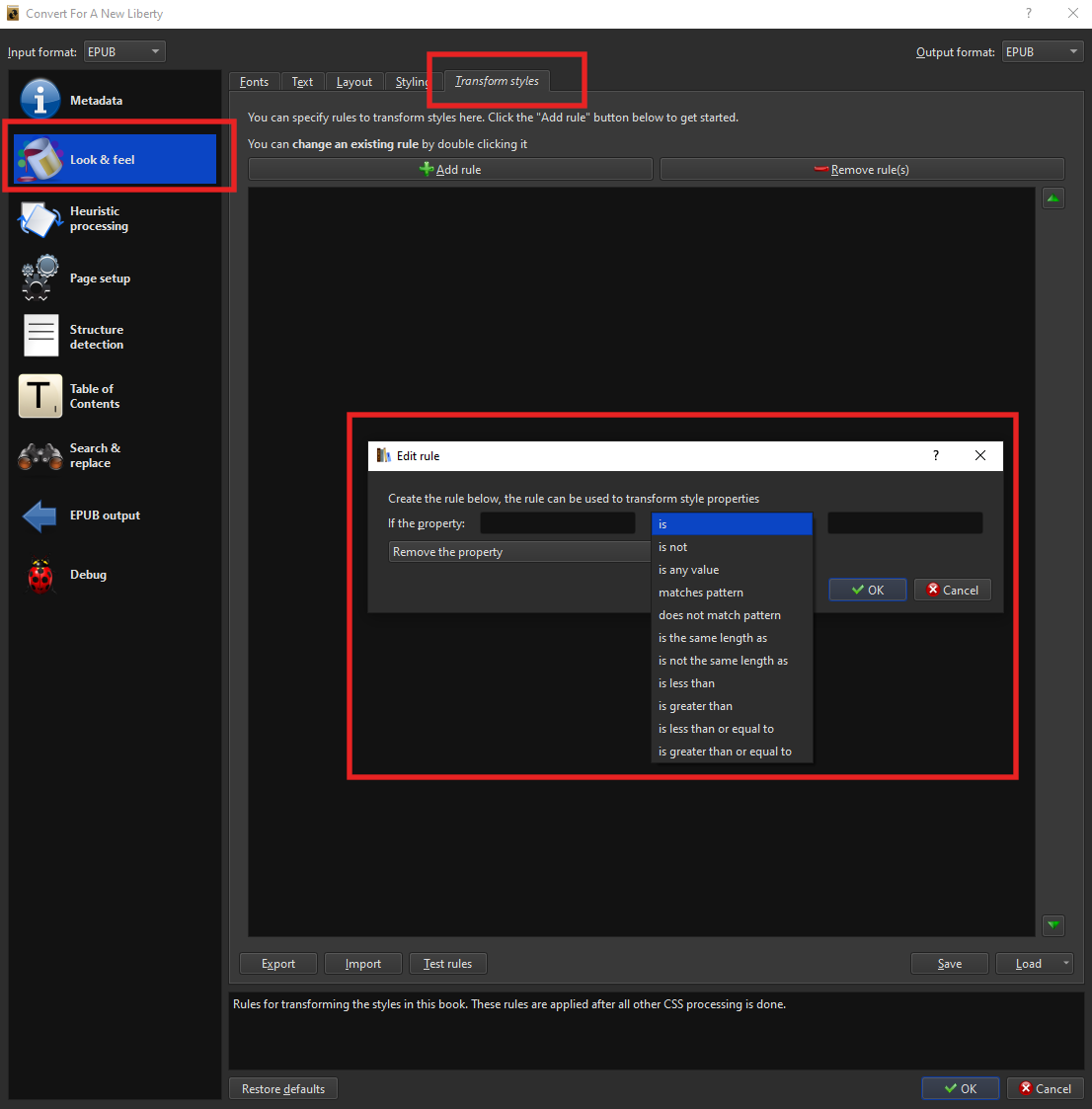
Task: Click Save rules button
Action: 949,963
